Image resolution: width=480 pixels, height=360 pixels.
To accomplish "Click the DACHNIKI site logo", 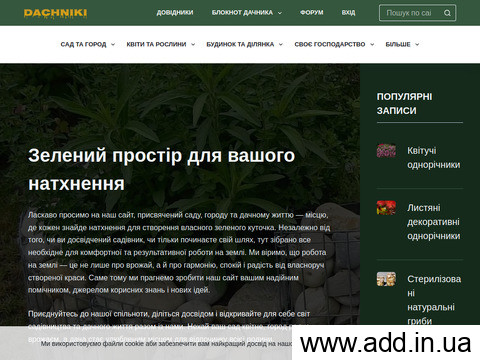I will pyautogui.click(x=55, y=13).
